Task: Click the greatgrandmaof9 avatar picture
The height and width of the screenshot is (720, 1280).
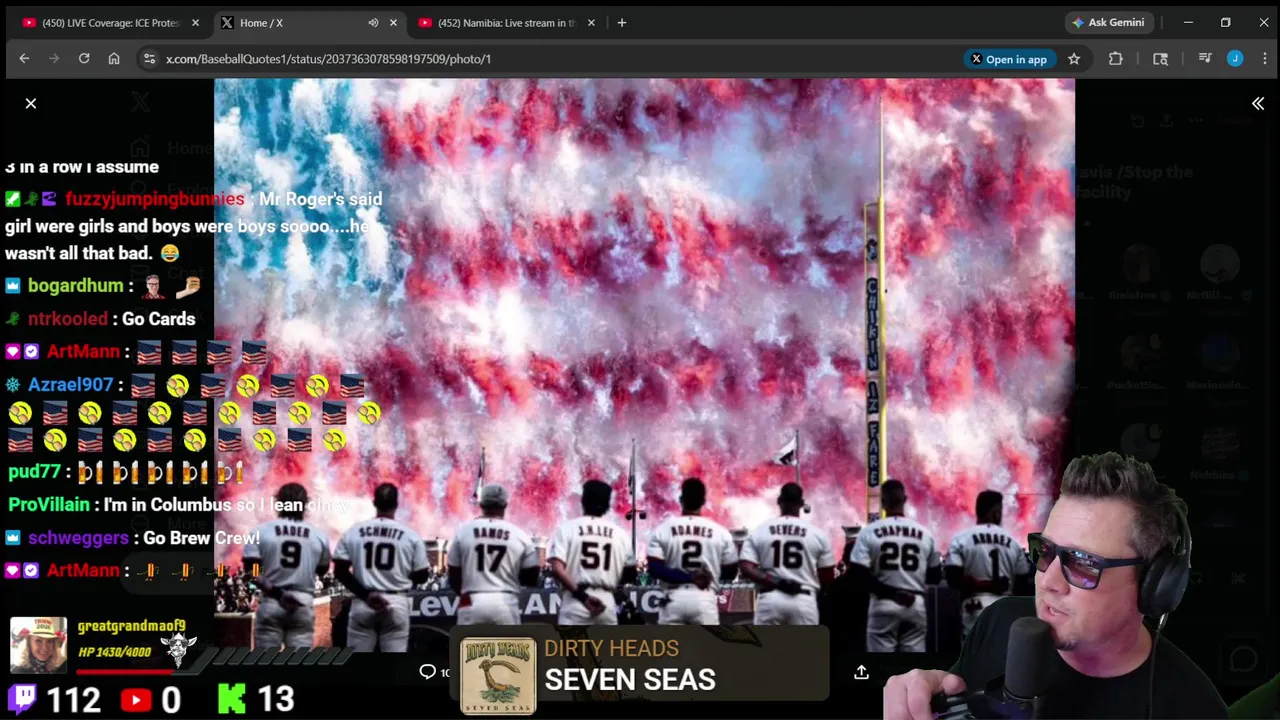Action: 38,645
